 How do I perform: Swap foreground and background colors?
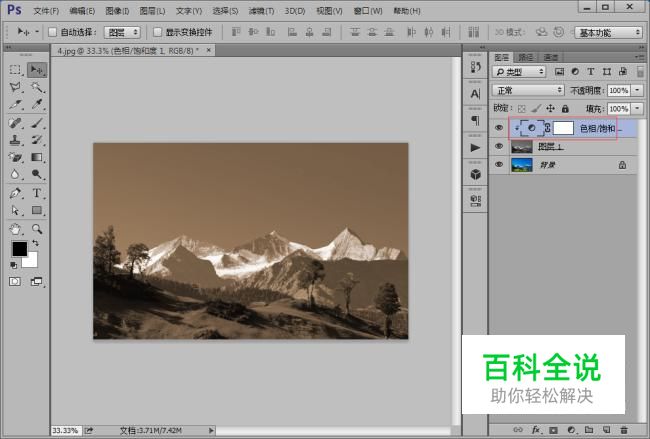(36, 243)
